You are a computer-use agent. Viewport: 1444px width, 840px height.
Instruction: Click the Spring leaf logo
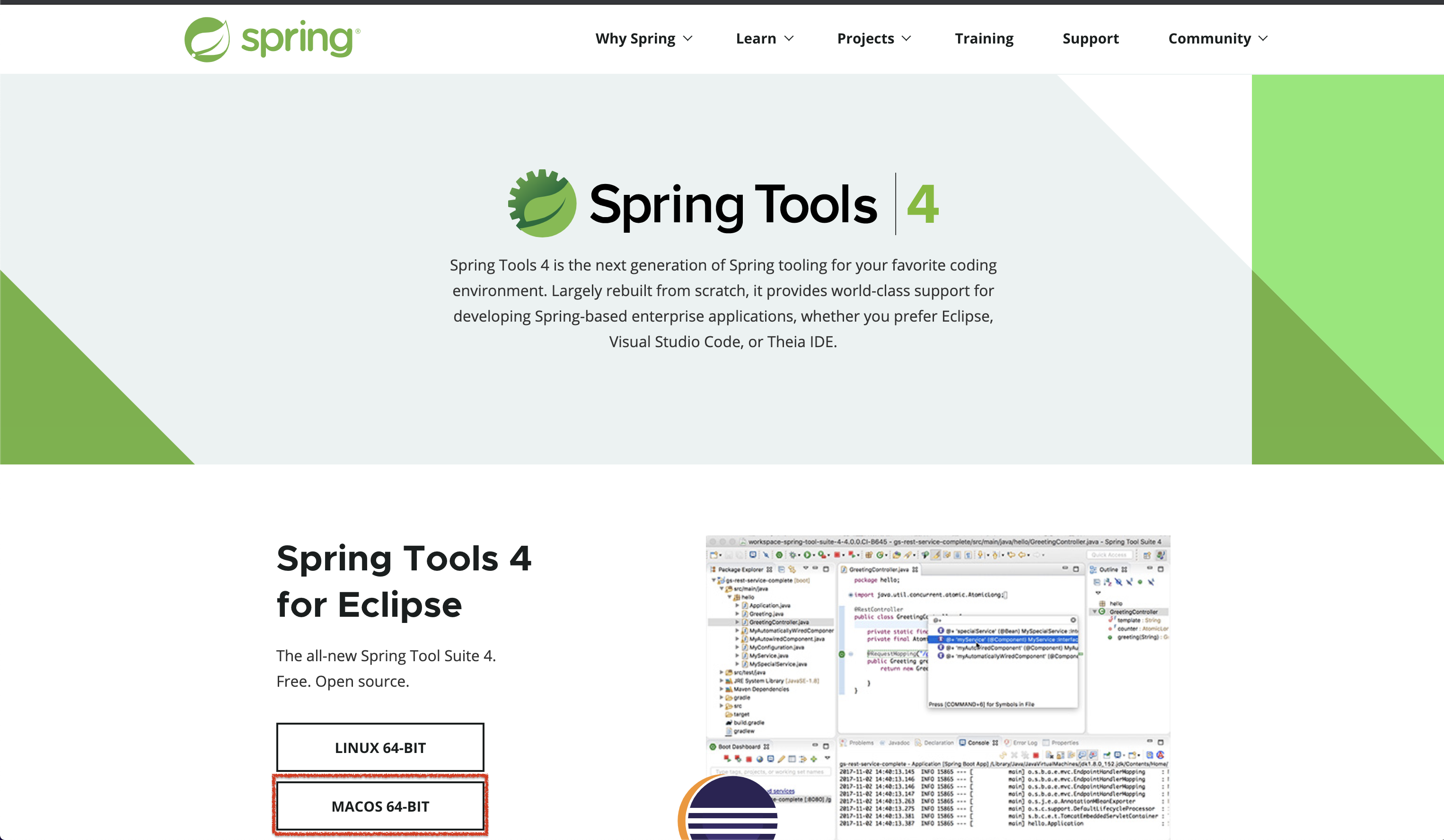207,39
